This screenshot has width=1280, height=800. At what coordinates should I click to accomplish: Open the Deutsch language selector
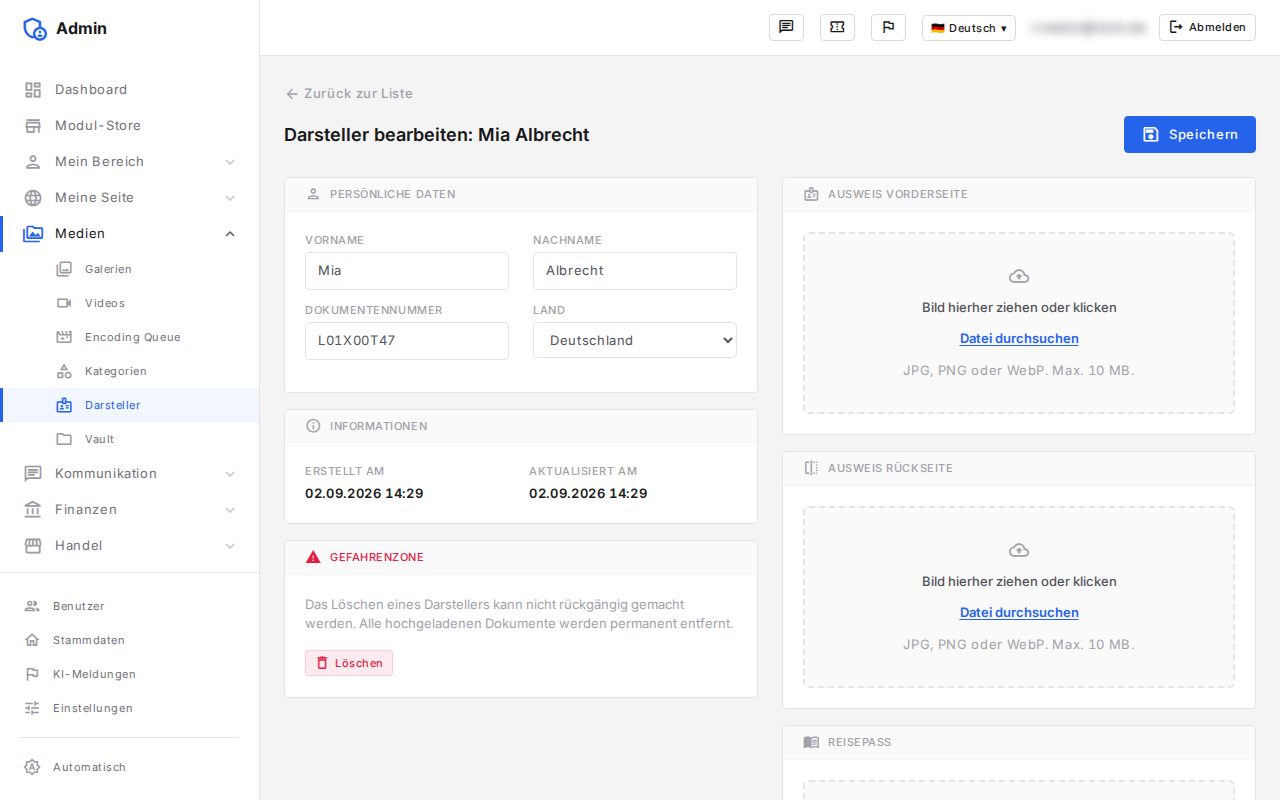point(969,28)
